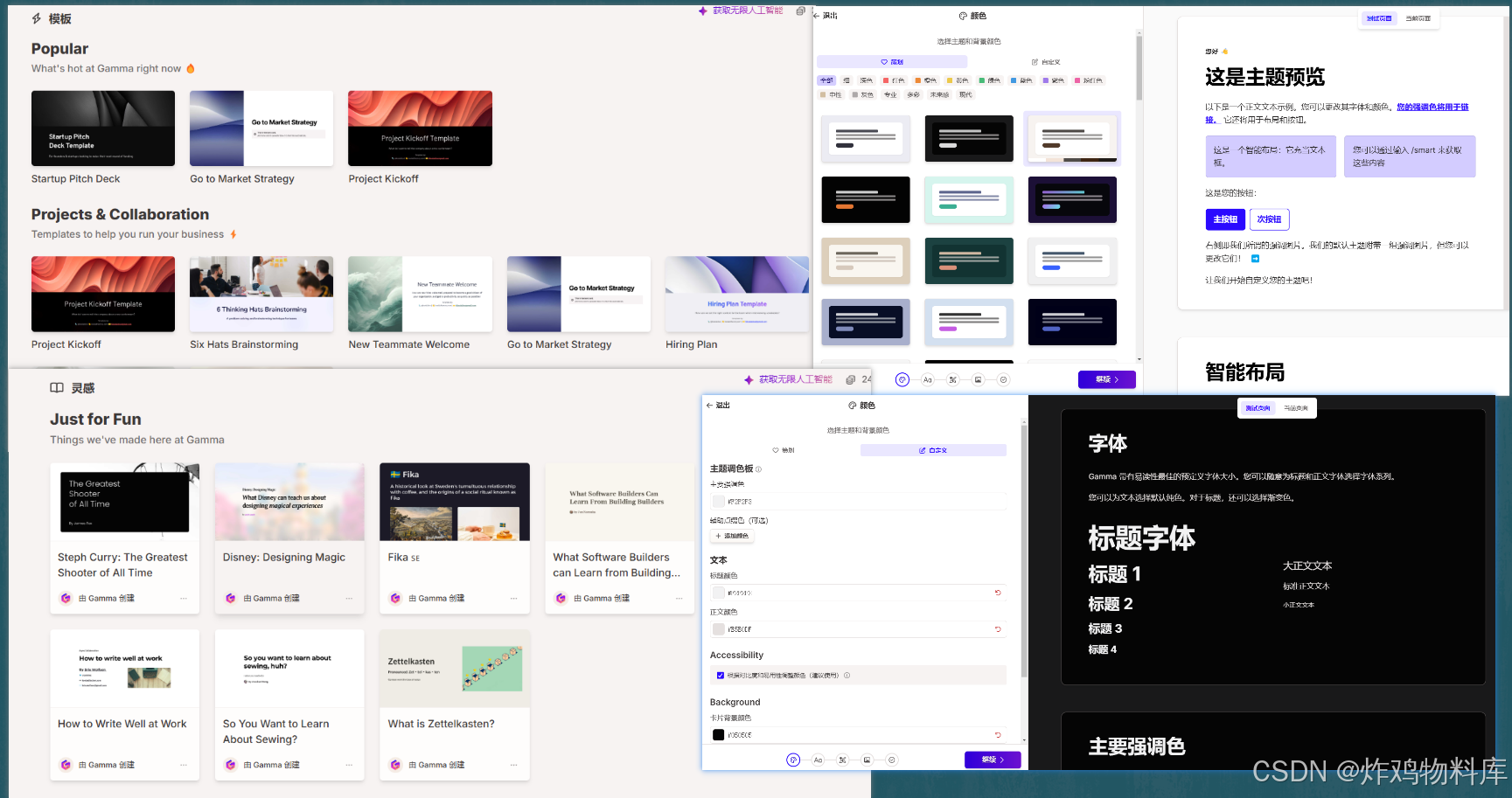1512x798 pixels.
Task: Open the Hiring Plan template
Action: 737,295
